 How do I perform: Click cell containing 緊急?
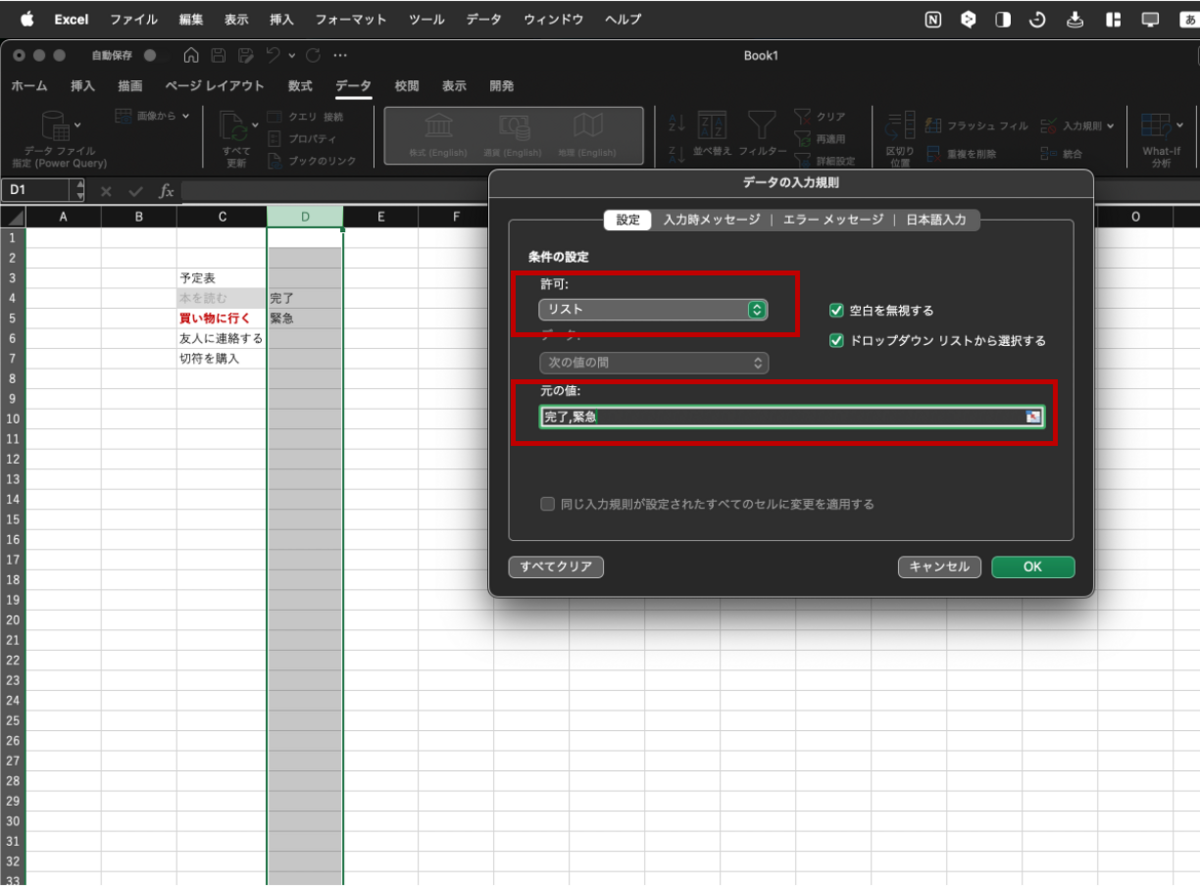click(x=305, y=318)
